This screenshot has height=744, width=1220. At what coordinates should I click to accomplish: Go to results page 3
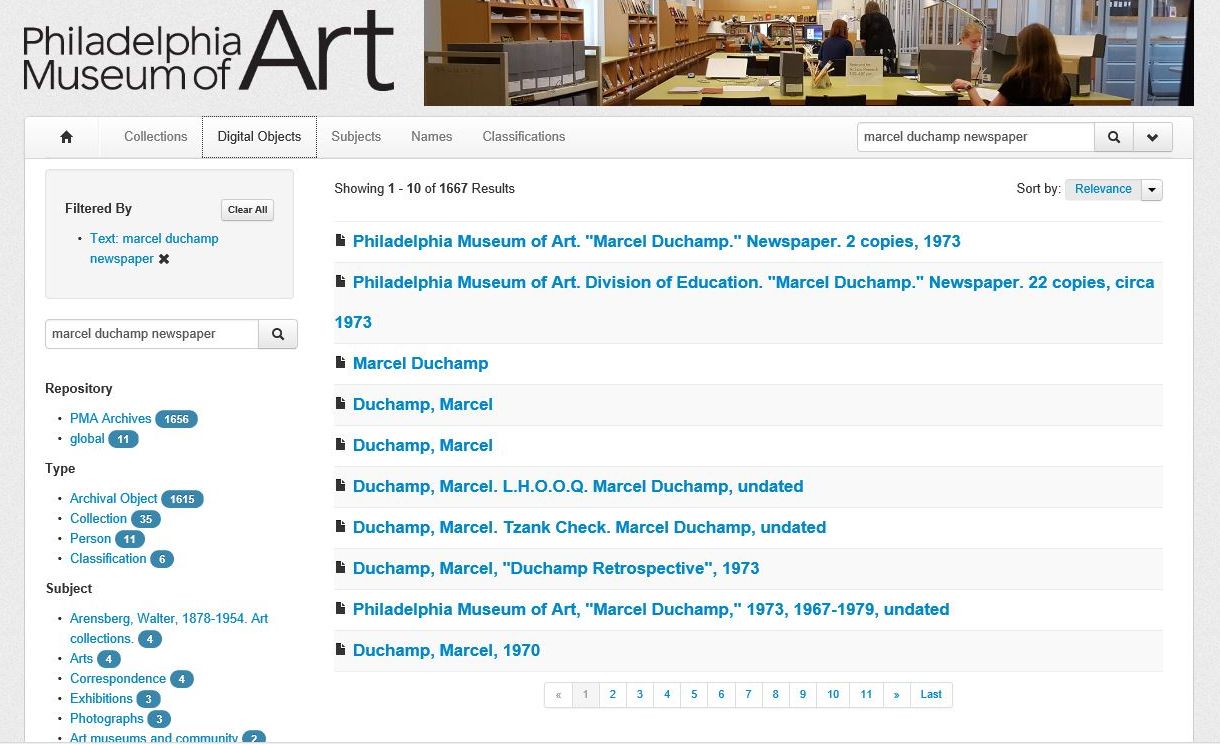pyautogui.click(x=639, y=695)
